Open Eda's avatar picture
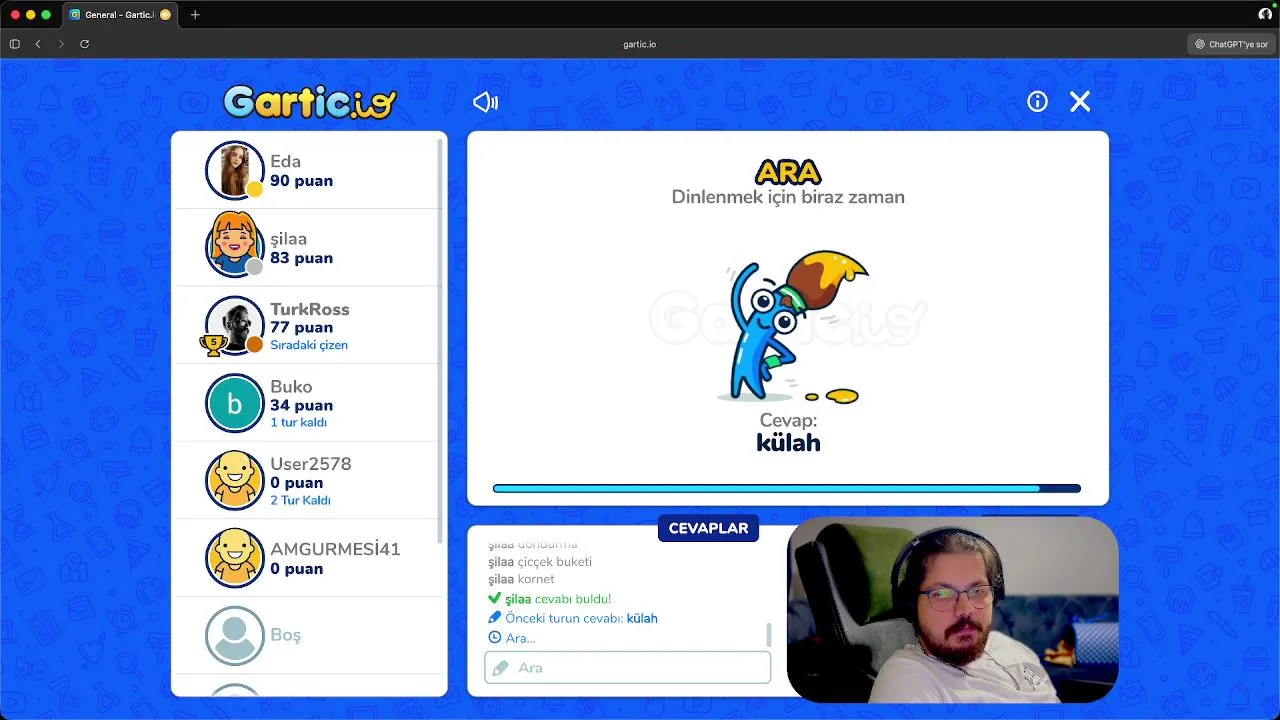 coord(235,170)
